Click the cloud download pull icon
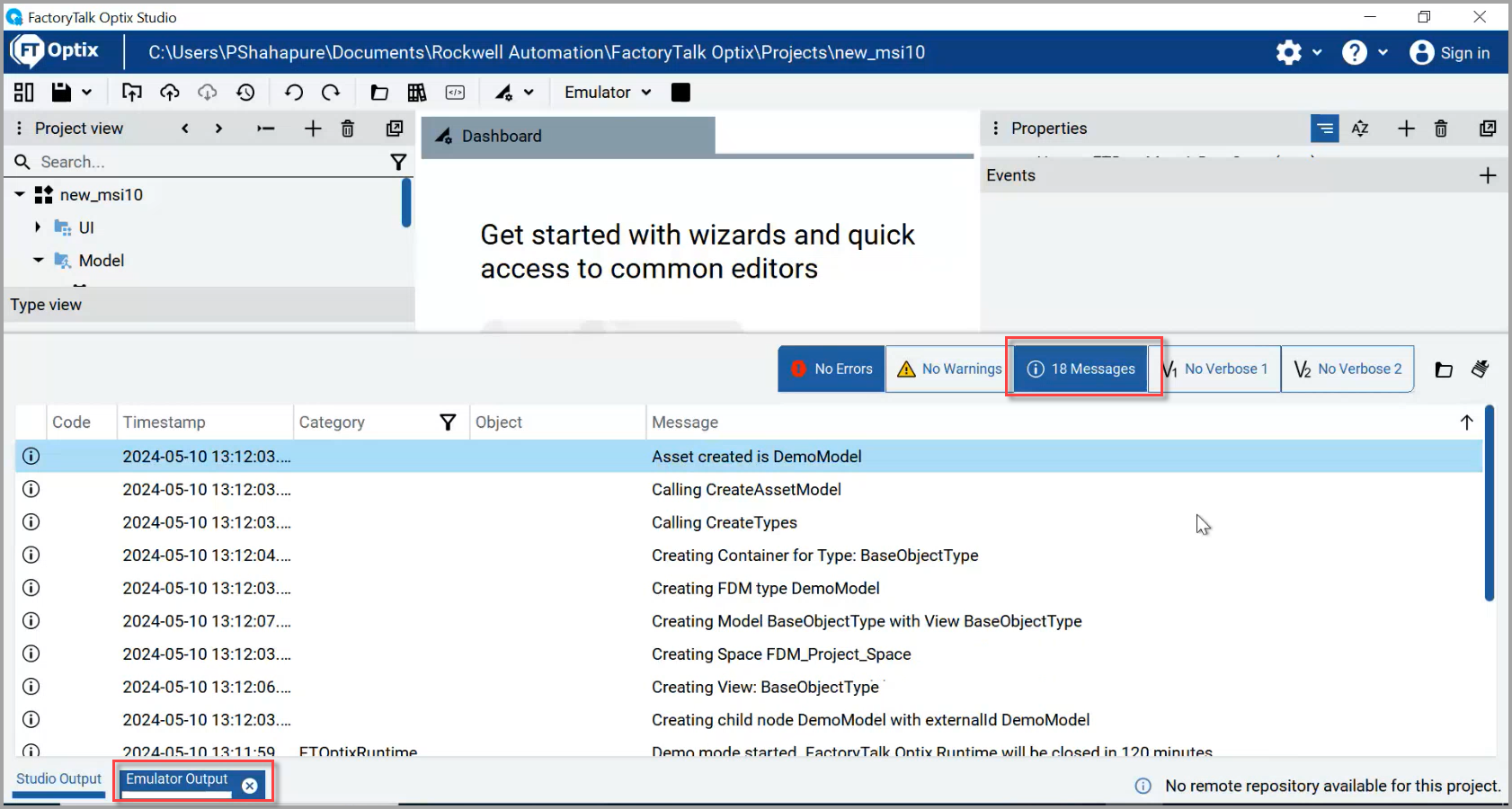The height and width of the screenshot is (809, 1512). point(208,93)
